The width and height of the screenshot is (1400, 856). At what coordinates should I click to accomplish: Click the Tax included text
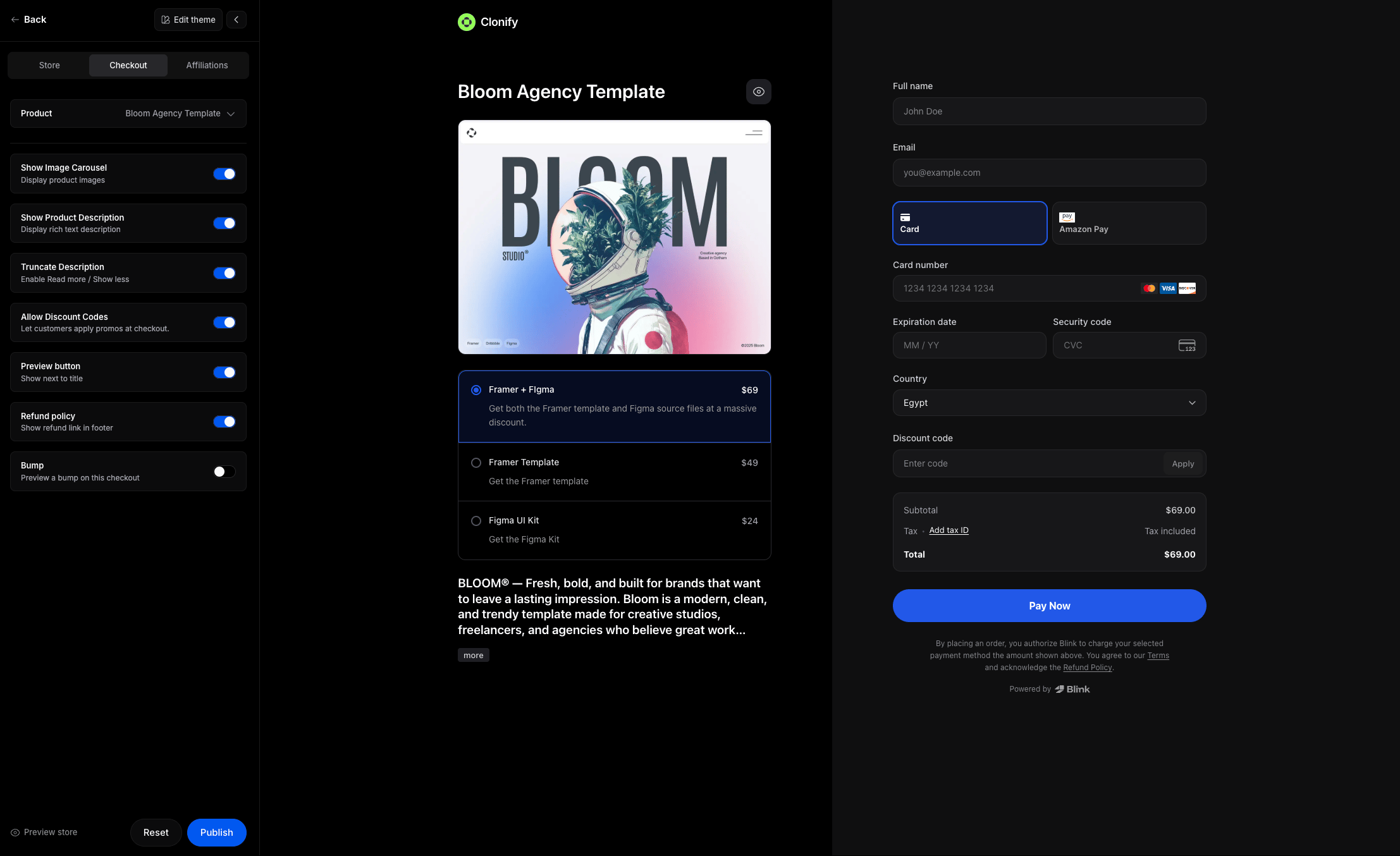tap(1170, 531)
